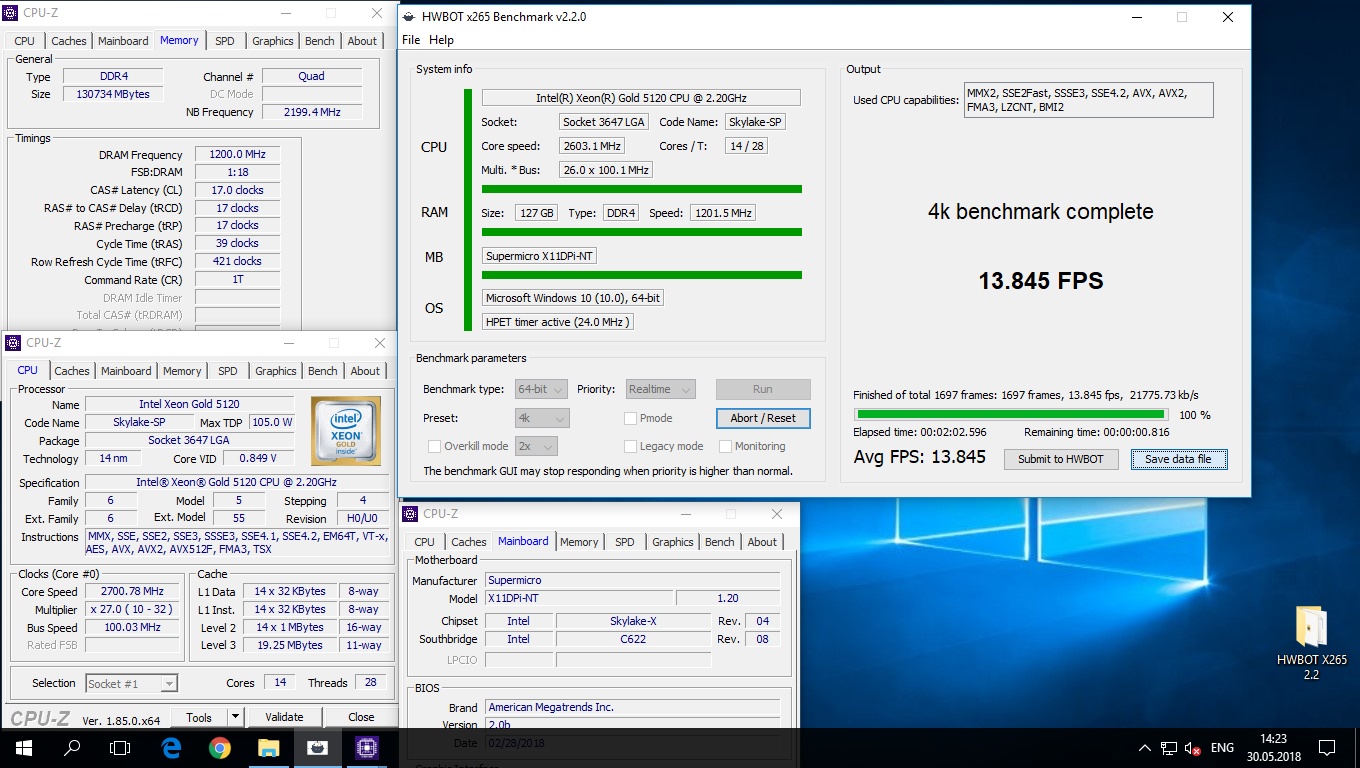
Task: Click the Supermicro X11DPi-NT MB field
Action: click(539, 256)
